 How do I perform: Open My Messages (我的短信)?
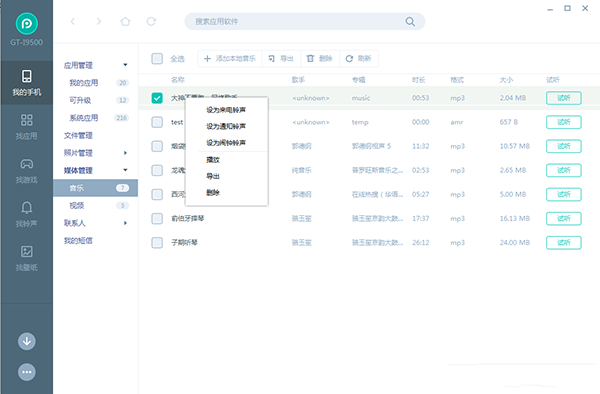point(78,241)
